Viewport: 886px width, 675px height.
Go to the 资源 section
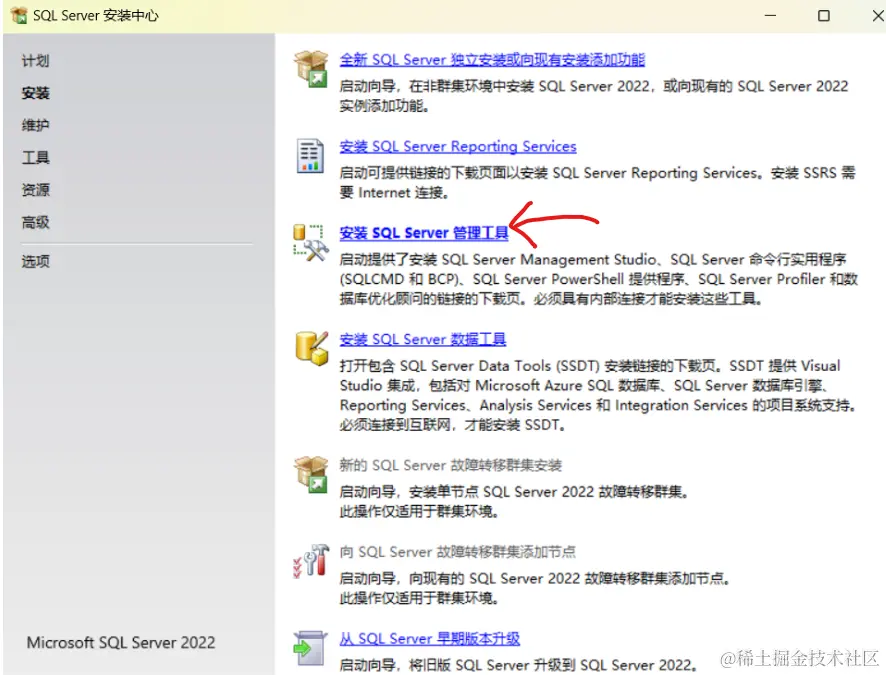point(35,190)
